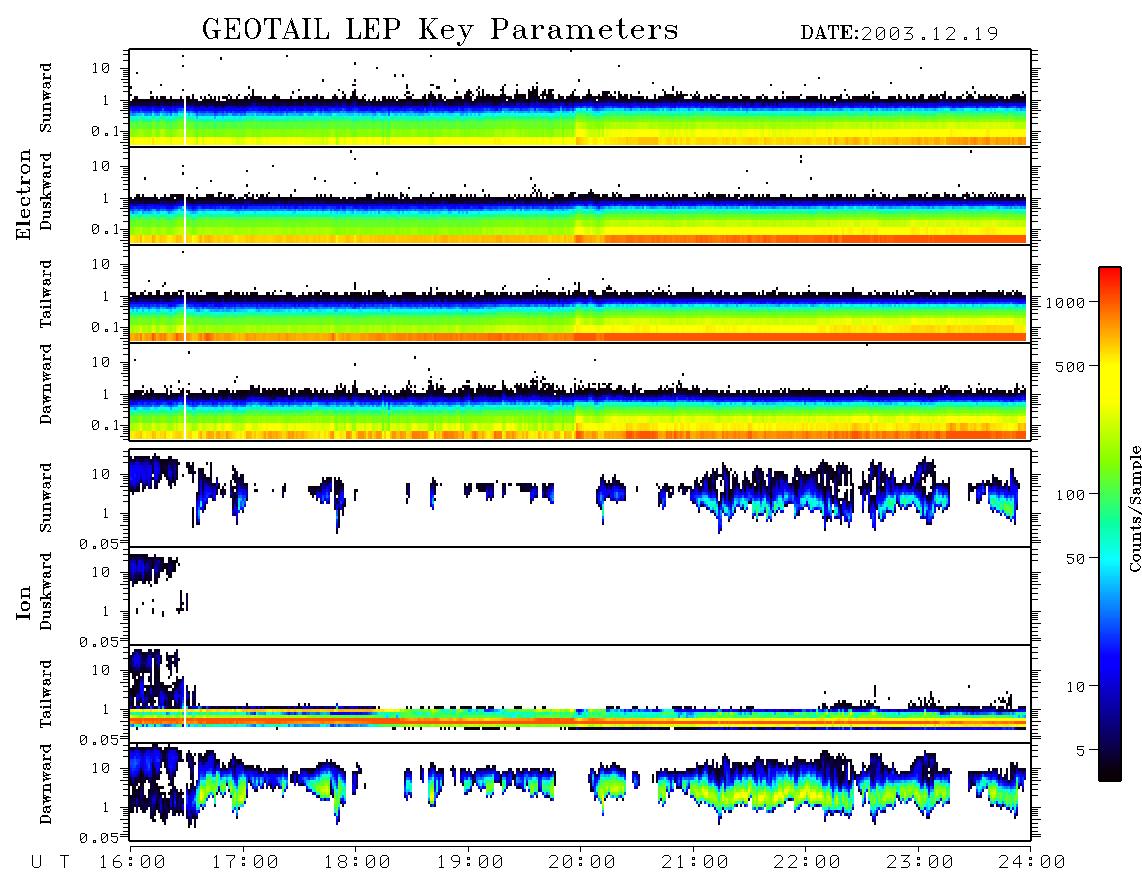
Task: Click the 16:00 time tick label
Action: pos(132,863)
